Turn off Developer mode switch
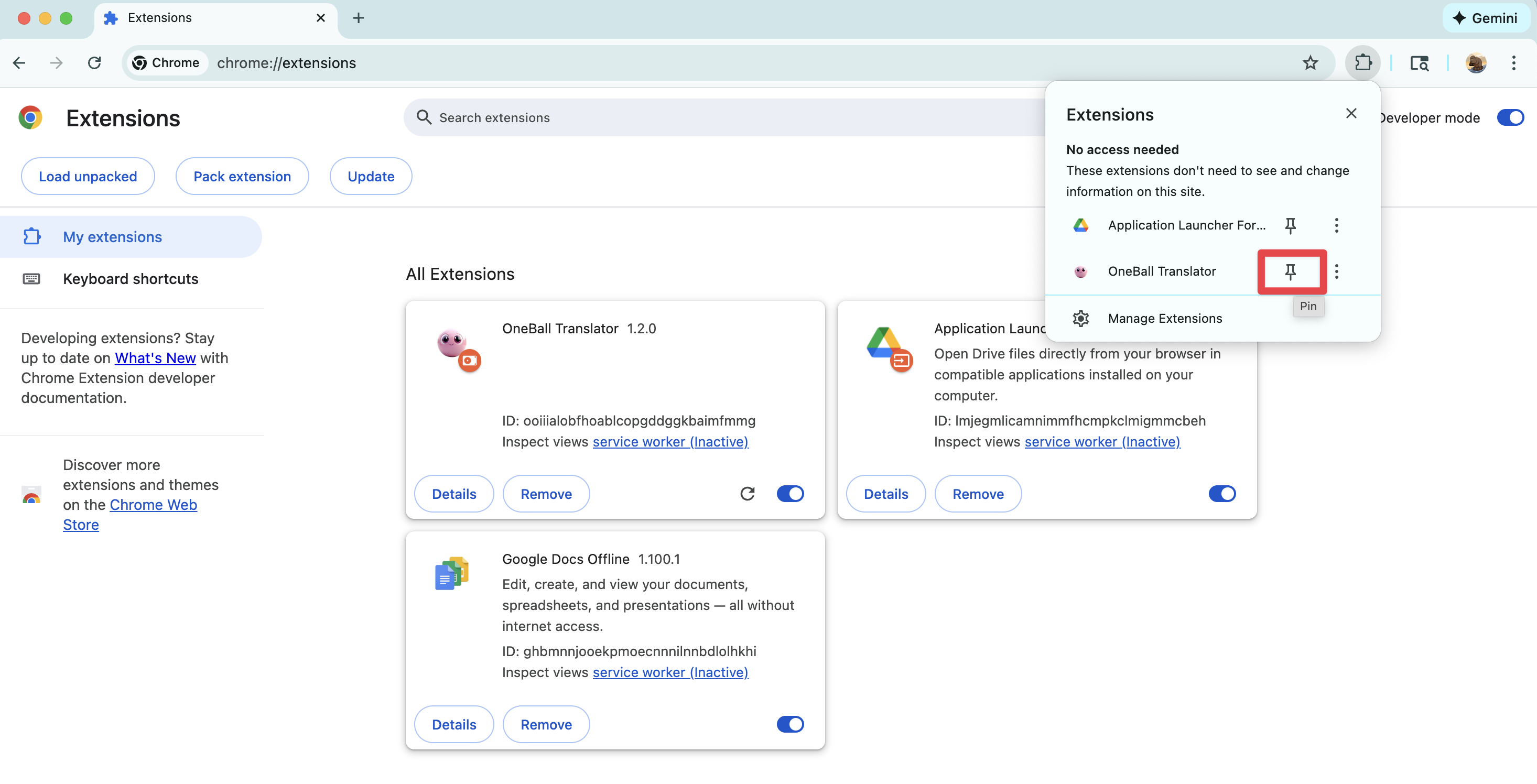This screenshot has width=1537, height=784. [x=1510, y=117]
